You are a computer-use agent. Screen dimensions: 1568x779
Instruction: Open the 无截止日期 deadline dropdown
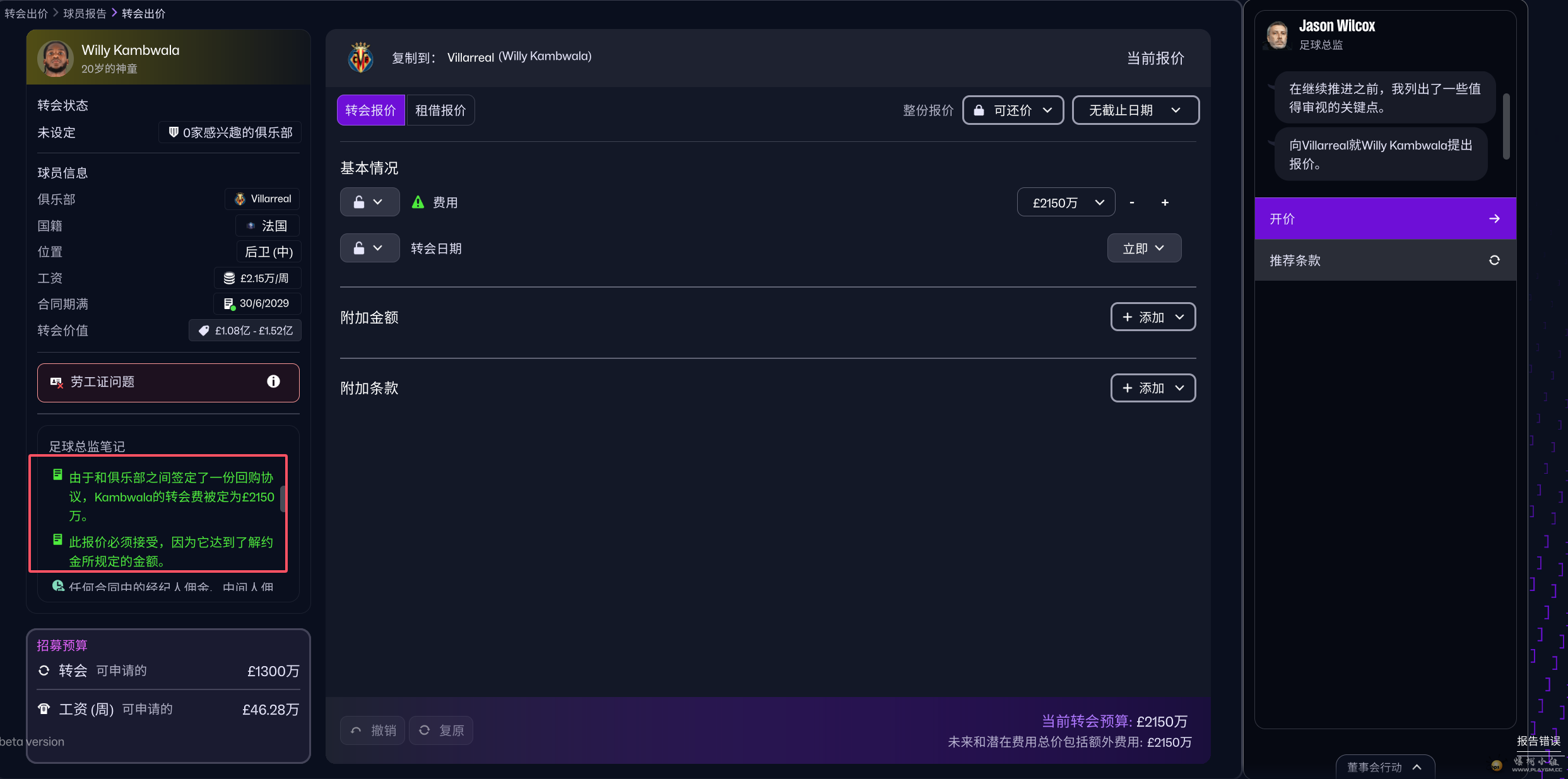(x=1135, y=110)
